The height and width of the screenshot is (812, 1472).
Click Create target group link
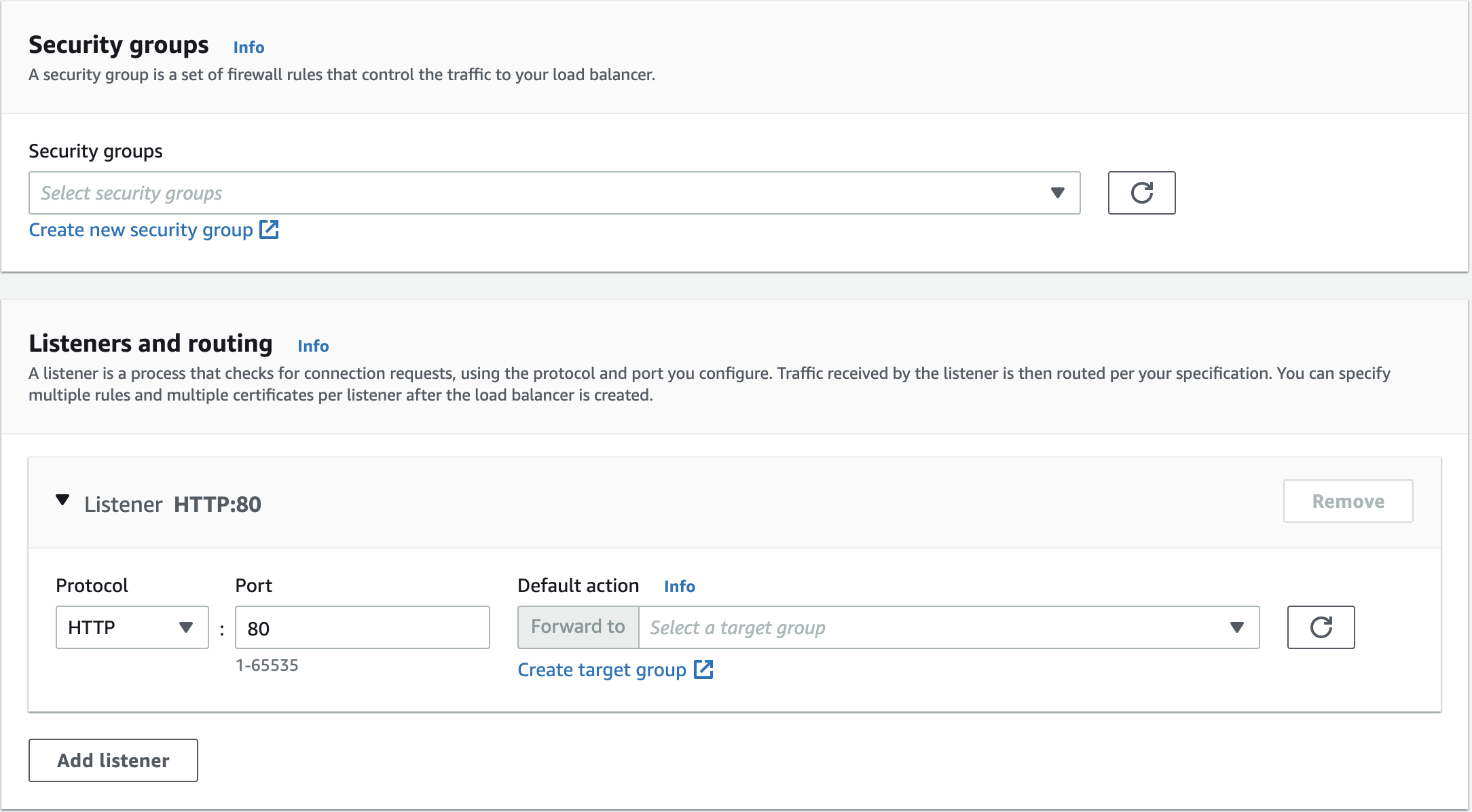[602, 670]
